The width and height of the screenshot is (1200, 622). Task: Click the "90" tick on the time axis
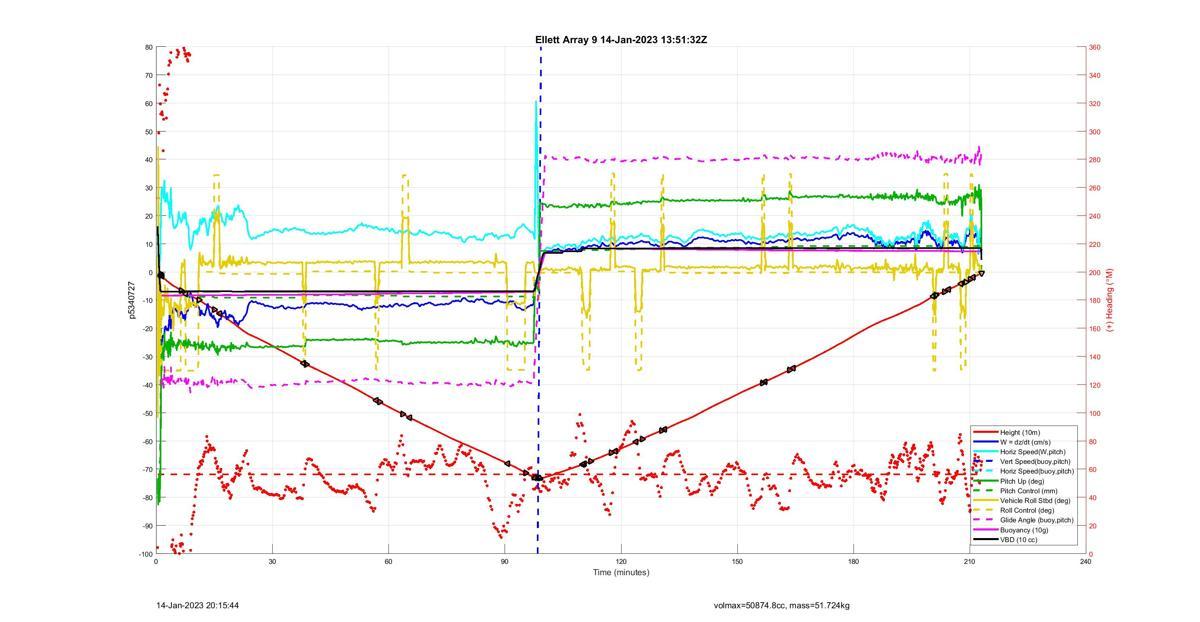[x=505, y=562]
